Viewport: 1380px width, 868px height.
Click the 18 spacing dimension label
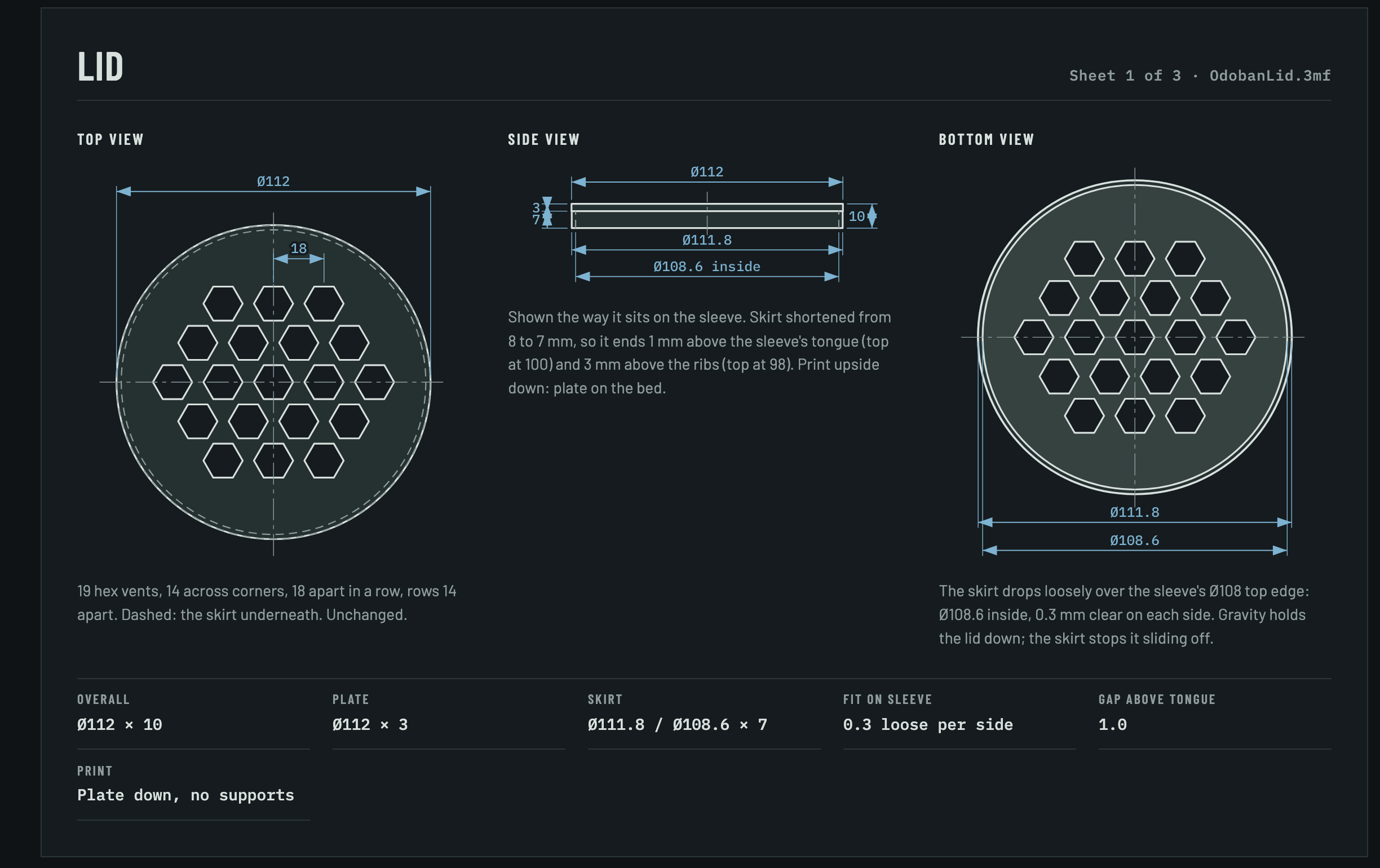click(x=299, y=249)
